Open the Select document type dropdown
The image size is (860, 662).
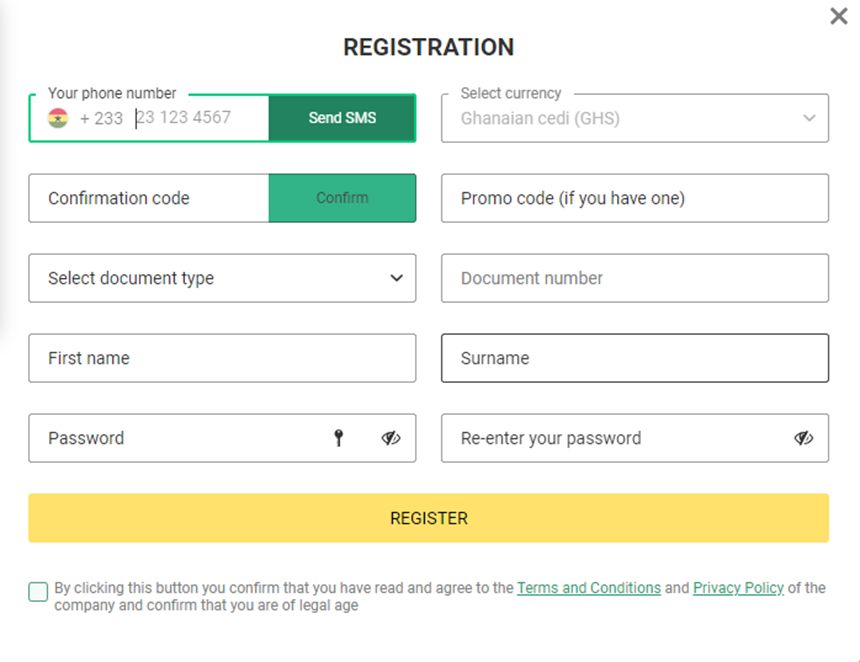(x=222, y=278)
